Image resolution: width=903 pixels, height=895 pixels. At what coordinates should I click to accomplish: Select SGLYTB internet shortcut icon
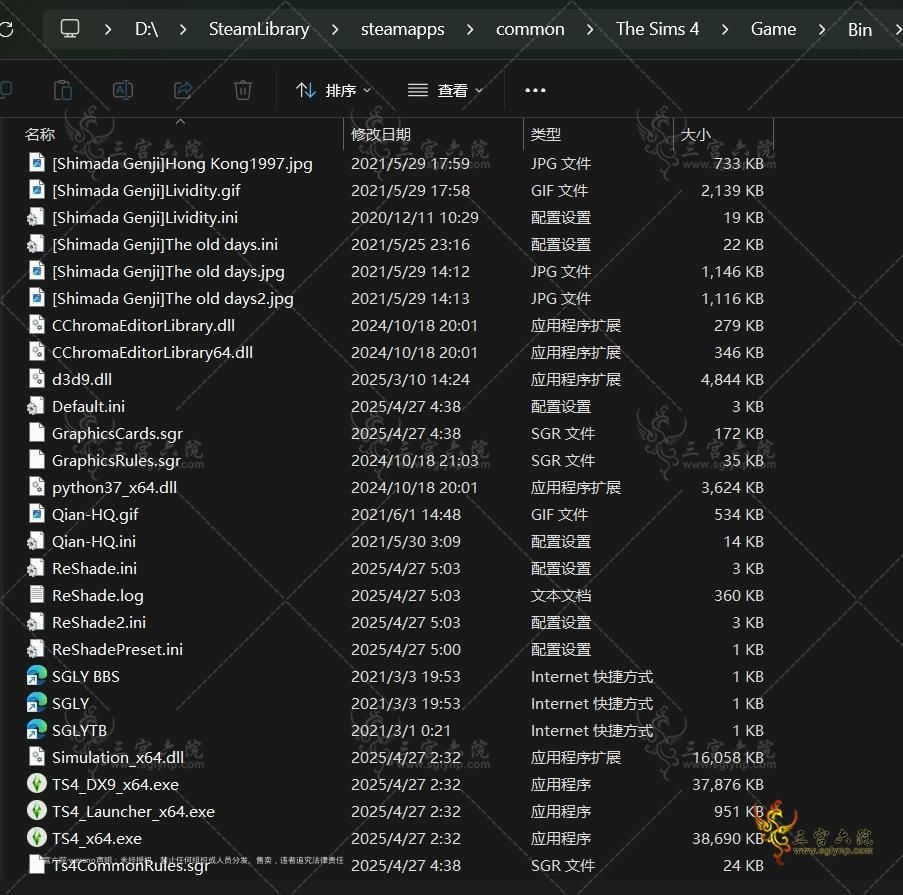coord(37,730)
